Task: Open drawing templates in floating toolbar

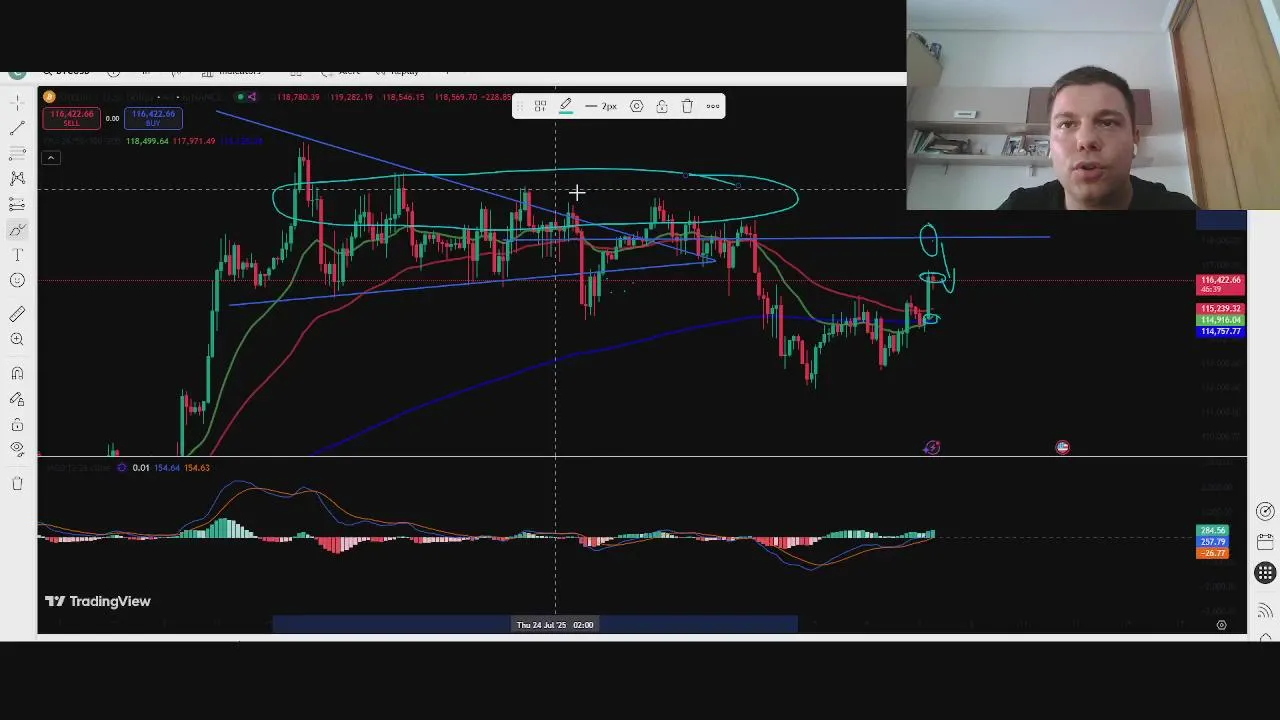Action: (540, 106)
